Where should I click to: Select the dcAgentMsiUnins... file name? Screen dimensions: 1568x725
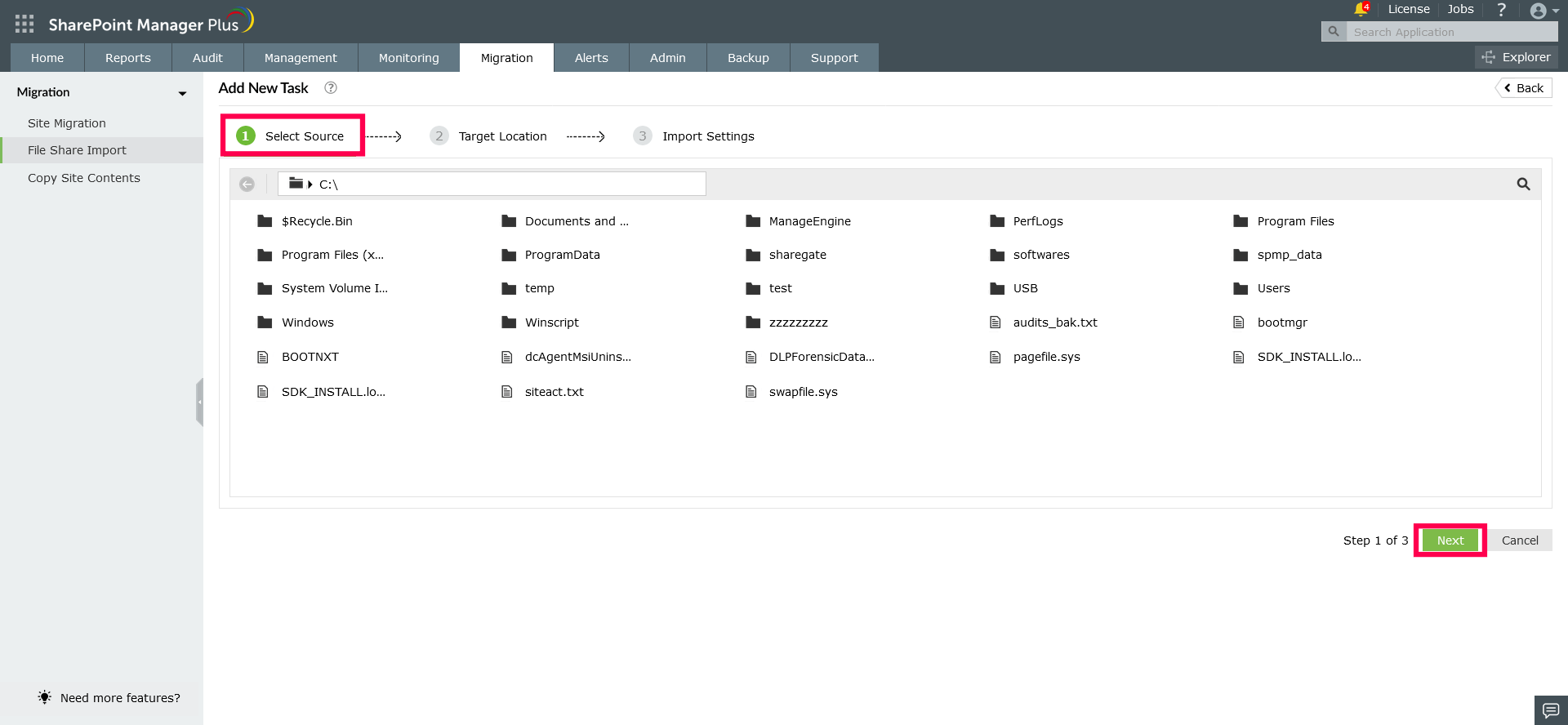(x=578, y=357)
